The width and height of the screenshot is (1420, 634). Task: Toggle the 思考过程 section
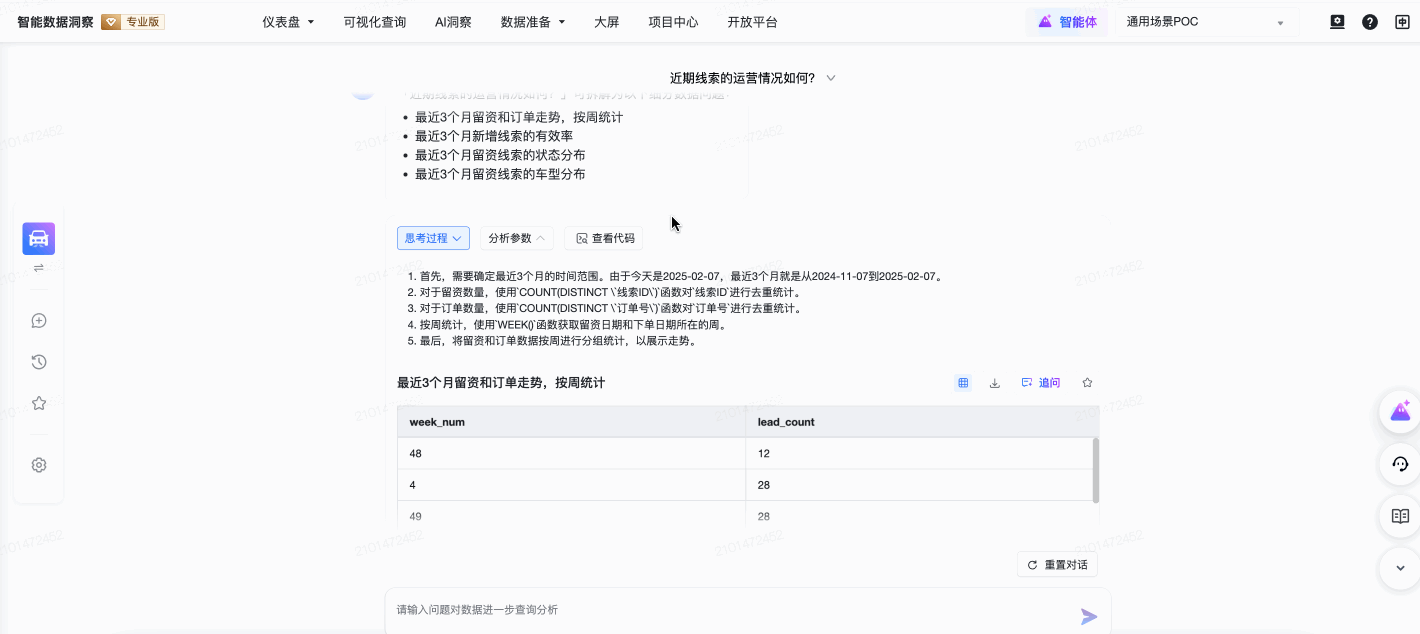click(433, 238)
